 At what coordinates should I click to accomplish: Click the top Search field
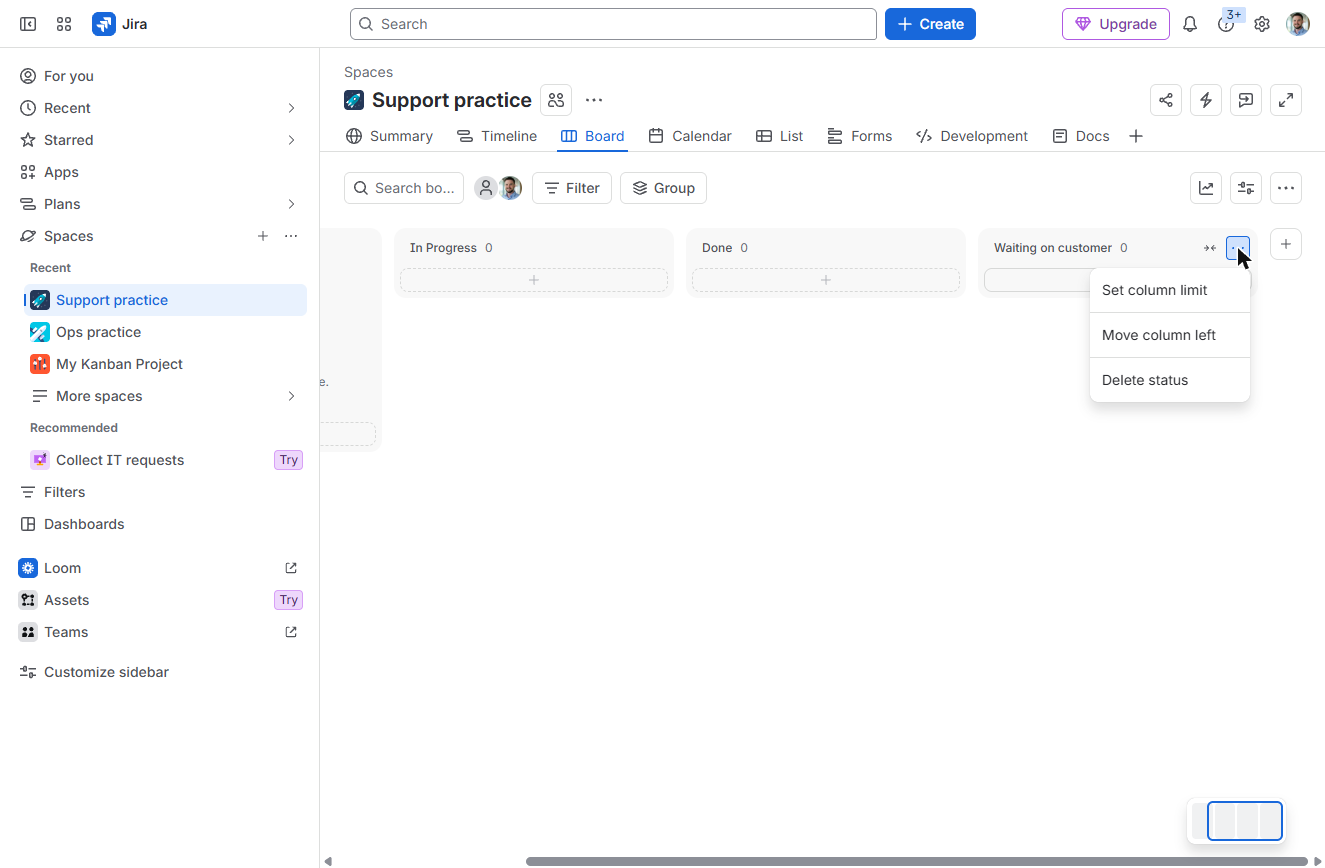613,24
